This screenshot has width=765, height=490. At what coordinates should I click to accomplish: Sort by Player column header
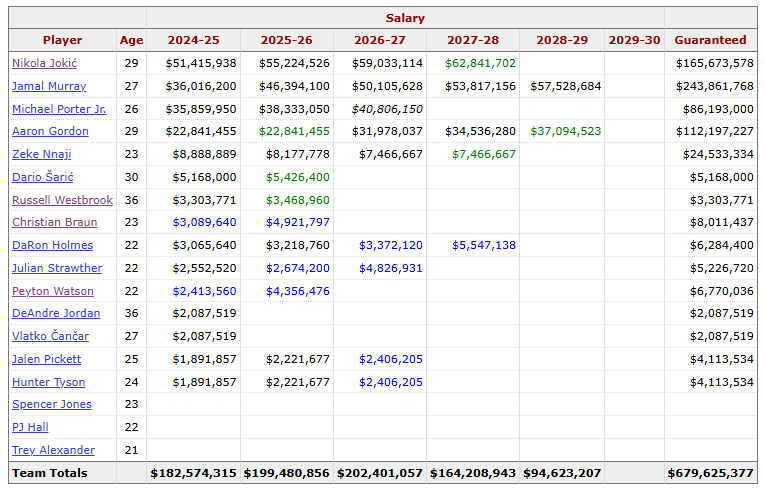coord(62,40)
